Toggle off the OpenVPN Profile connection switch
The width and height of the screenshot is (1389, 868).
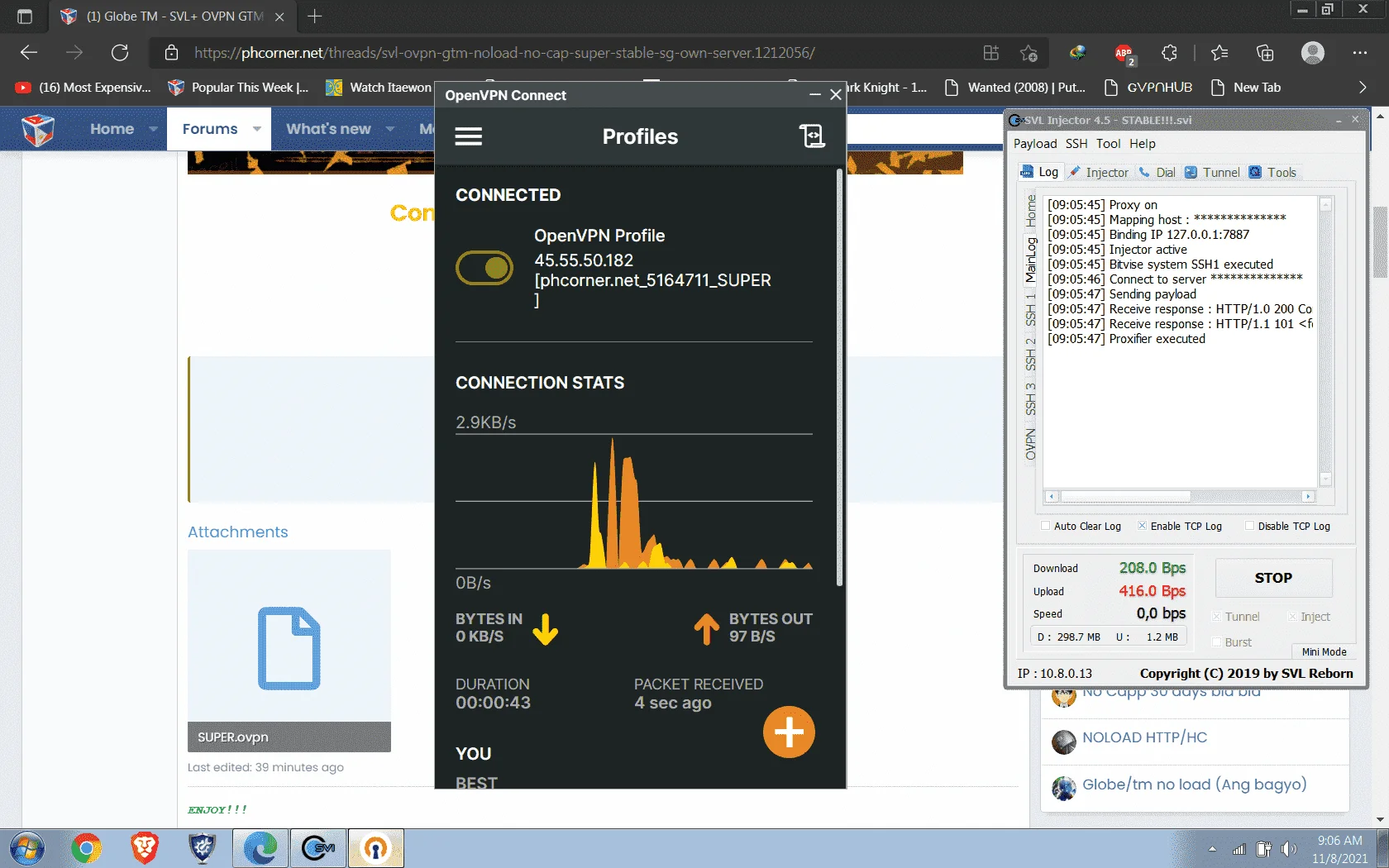(x=484, y=268)
